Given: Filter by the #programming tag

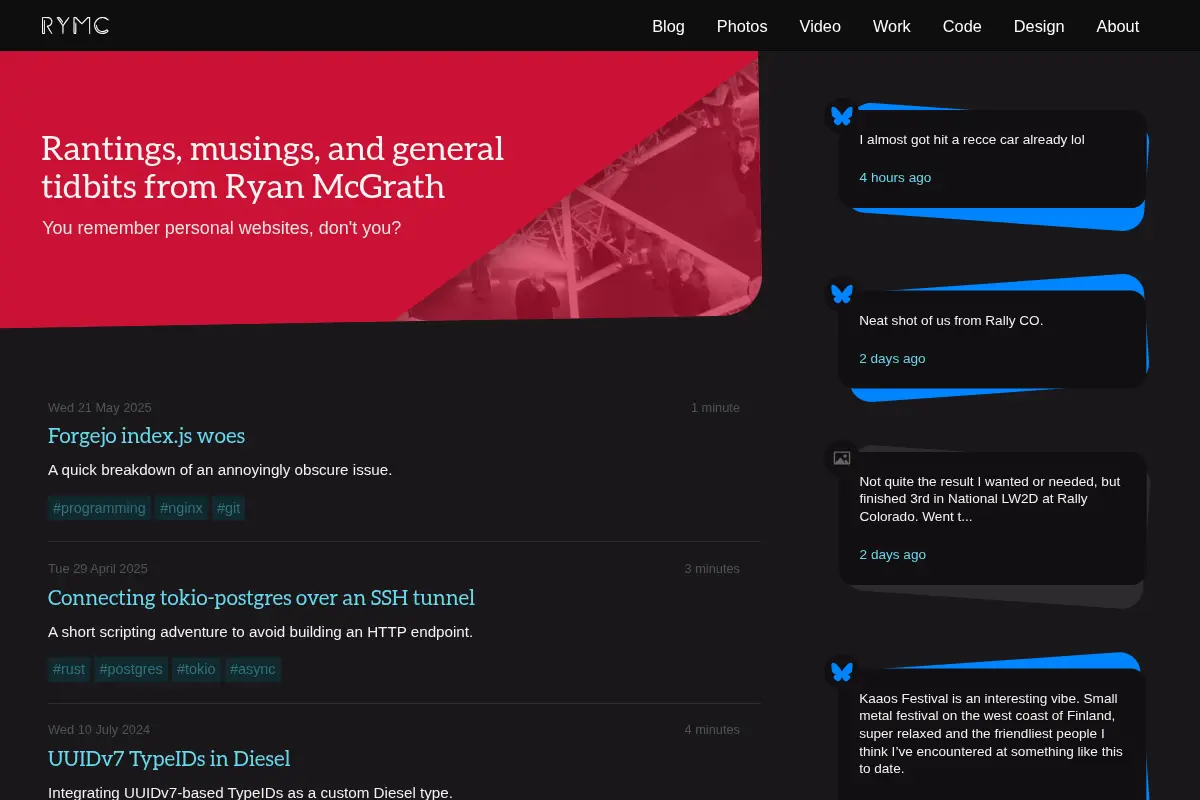Looking at the screenshot, I should (99, 508).
